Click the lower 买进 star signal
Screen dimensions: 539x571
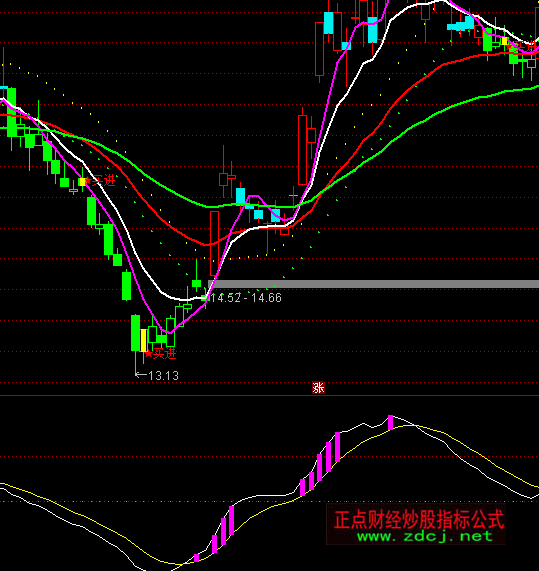coord(161,354)
